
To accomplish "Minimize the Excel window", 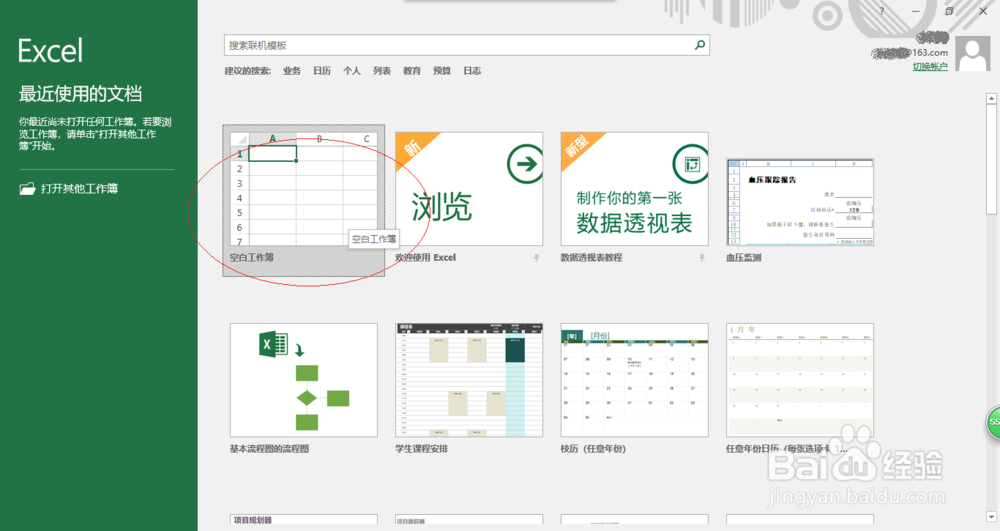I will pos(916,11).
